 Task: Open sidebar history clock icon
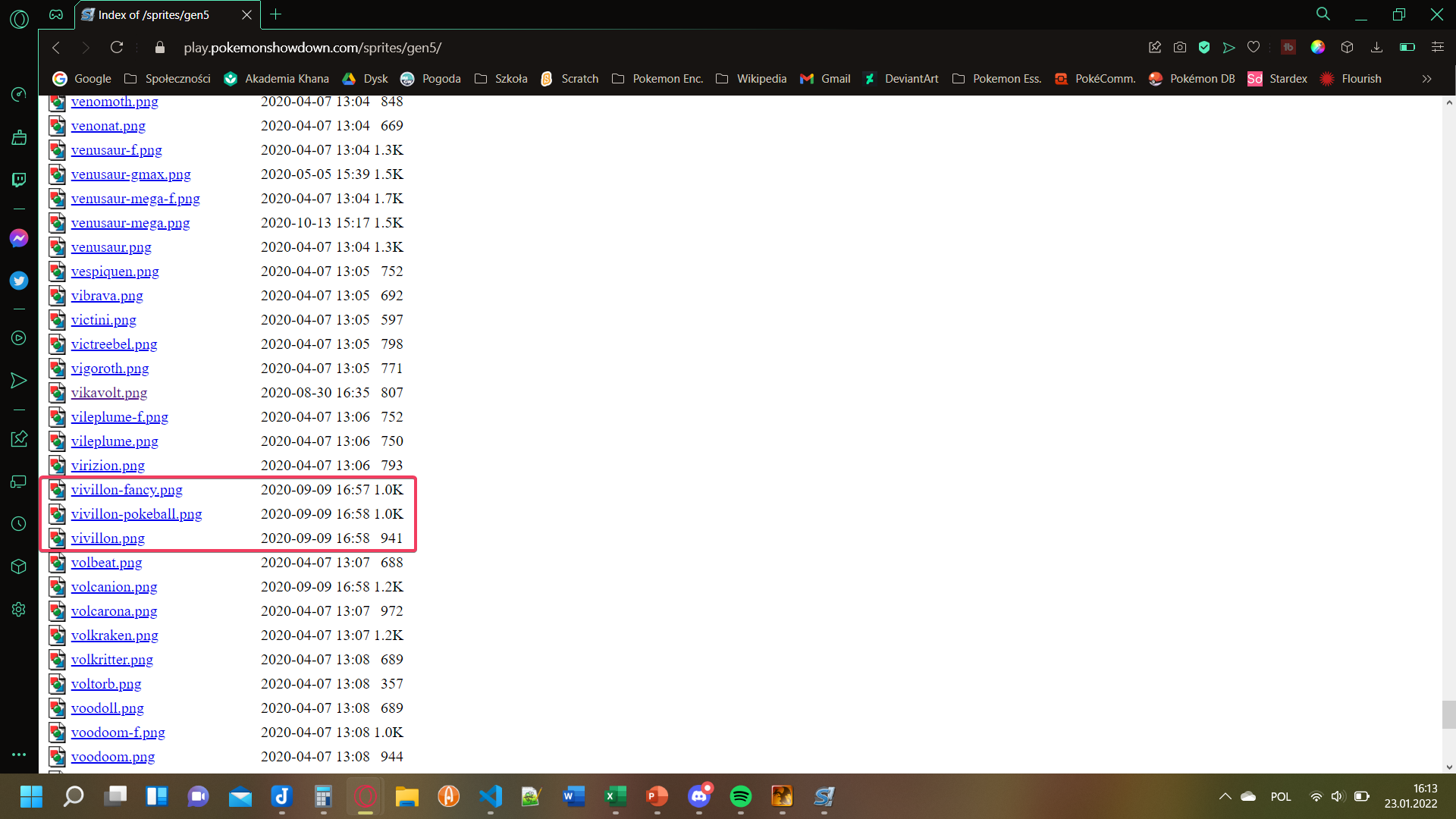[19, 524]
